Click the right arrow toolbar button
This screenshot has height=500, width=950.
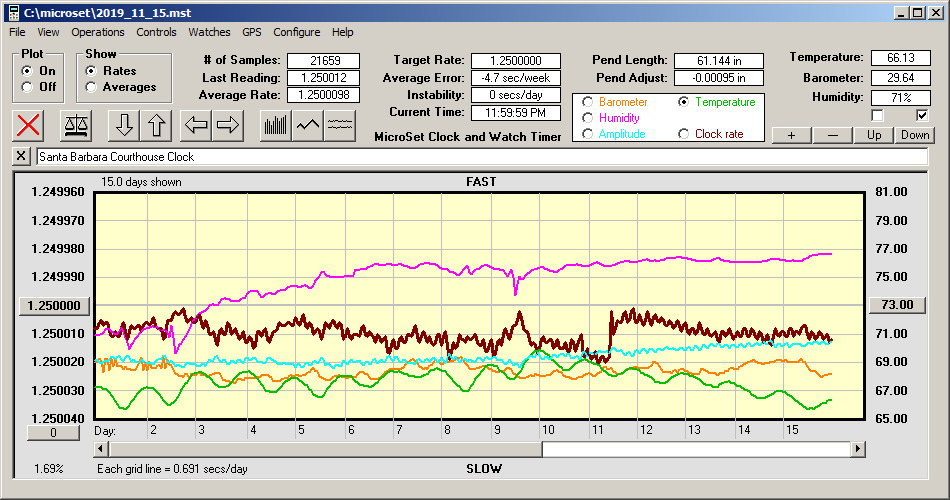tap(228, 125)
